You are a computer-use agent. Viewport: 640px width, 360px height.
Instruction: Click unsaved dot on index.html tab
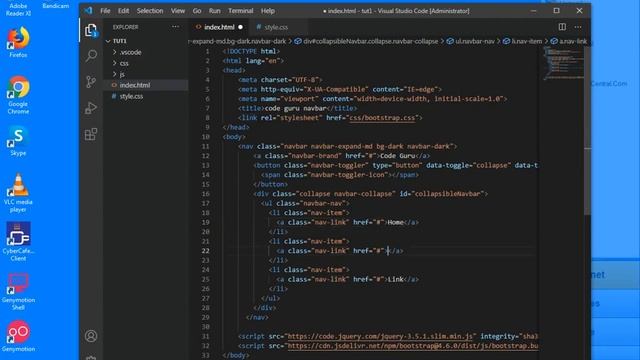[x=240, y=27]
